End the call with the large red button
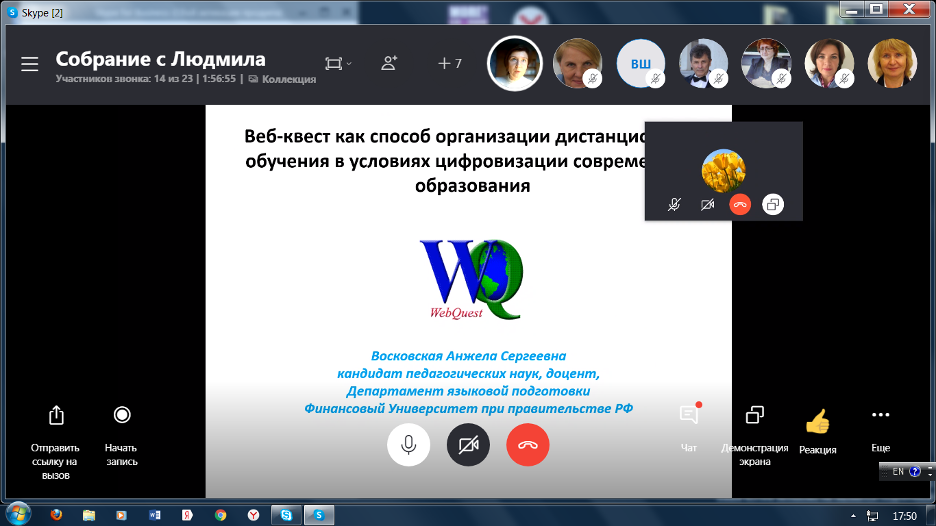The width and height of the screenshot is (936, 526). 528,445
